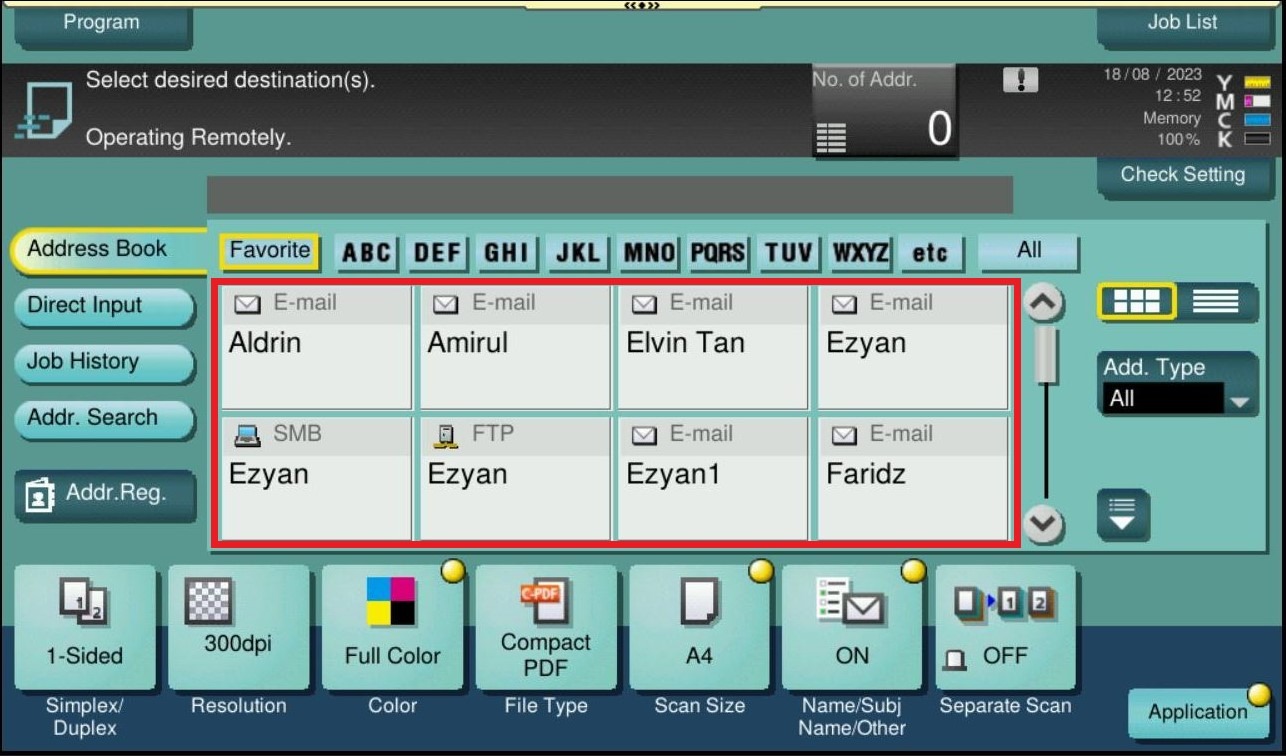
Task: Open the A4 Scan Size setting
Action: click(x=699, y=626)
